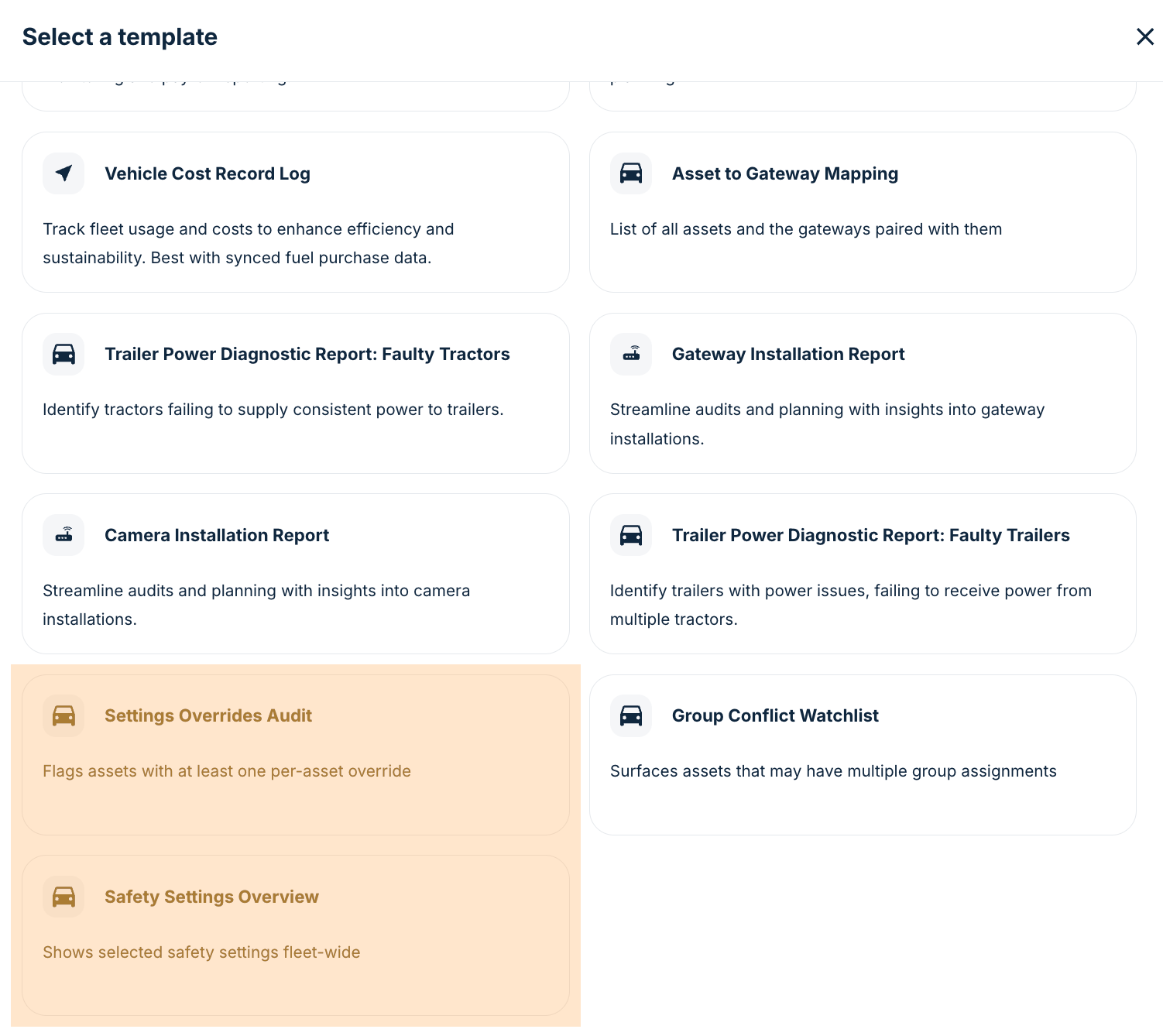Select the vehicle icon on Group Conflict Watchlist
Viewport: 1163px width, 1036px height.
(630, 715)
